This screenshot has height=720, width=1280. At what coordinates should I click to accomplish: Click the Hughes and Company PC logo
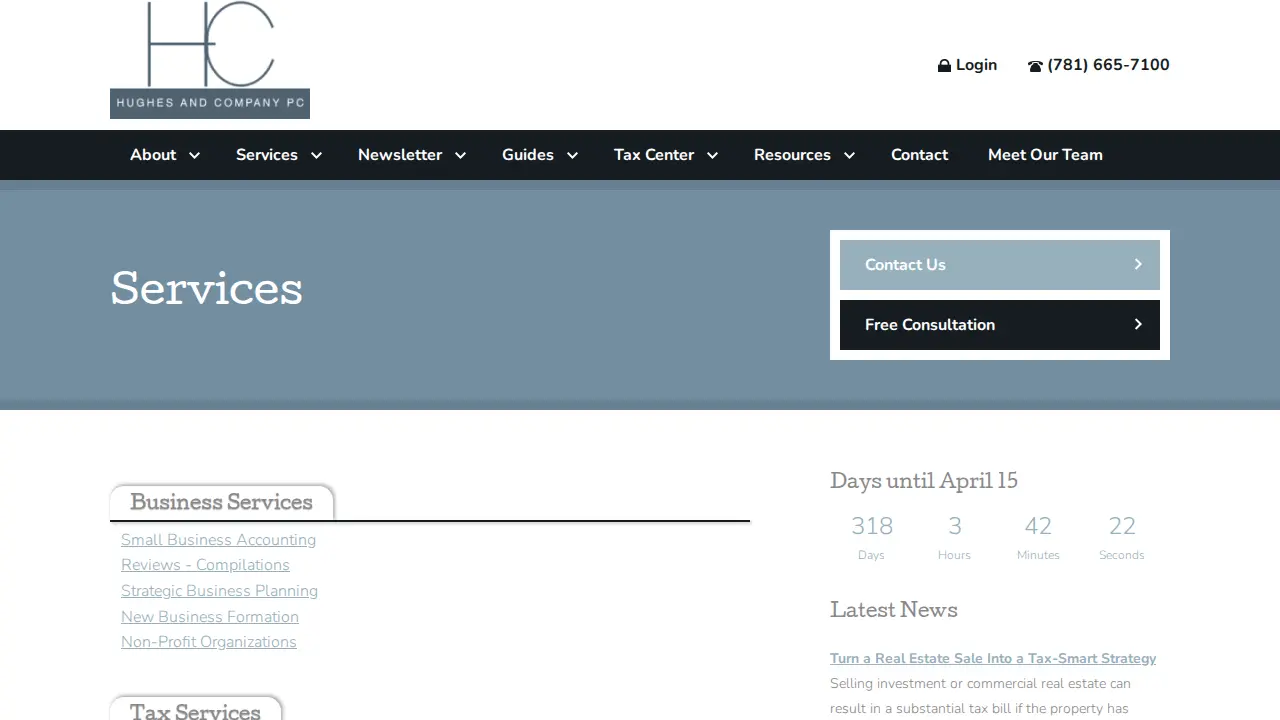coord(210,60)
